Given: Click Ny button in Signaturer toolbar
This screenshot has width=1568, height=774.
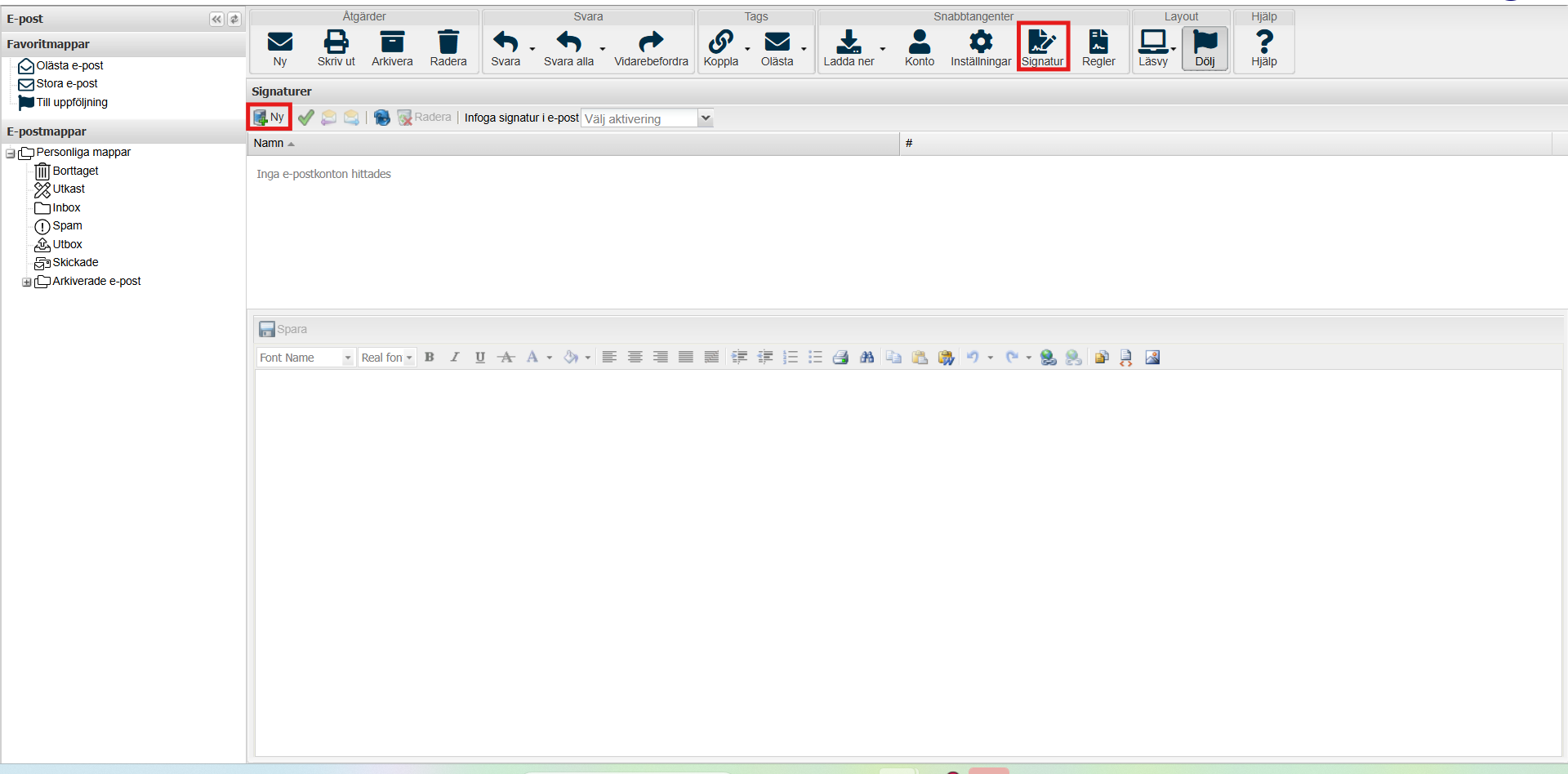Looking at the screenshot, I should tap(269, 118).
